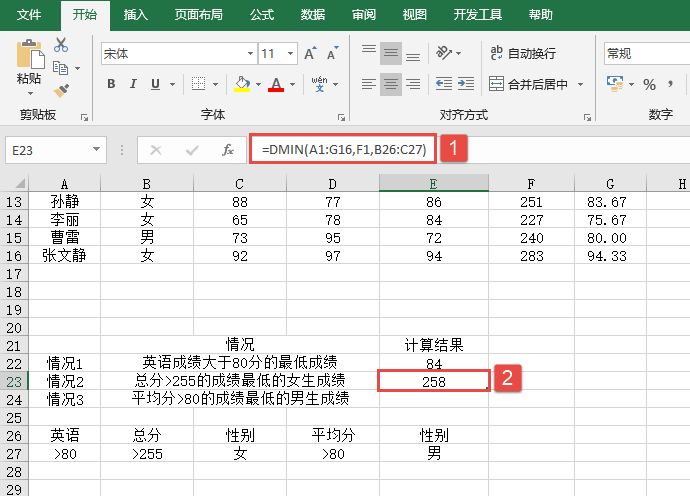Click the Paste clipboard icon
Image resolution: width=690 pixels, height=496 pixels.
[29, 60]
